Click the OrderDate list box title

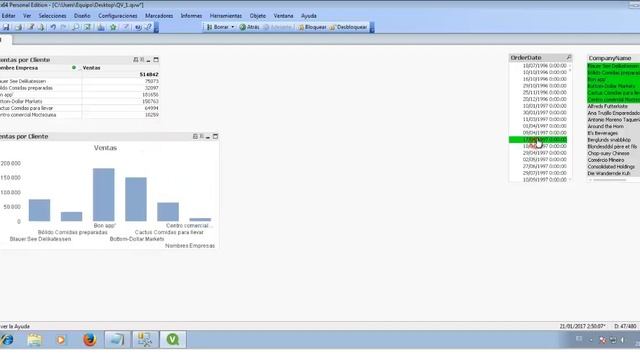(x=526, y=58)
